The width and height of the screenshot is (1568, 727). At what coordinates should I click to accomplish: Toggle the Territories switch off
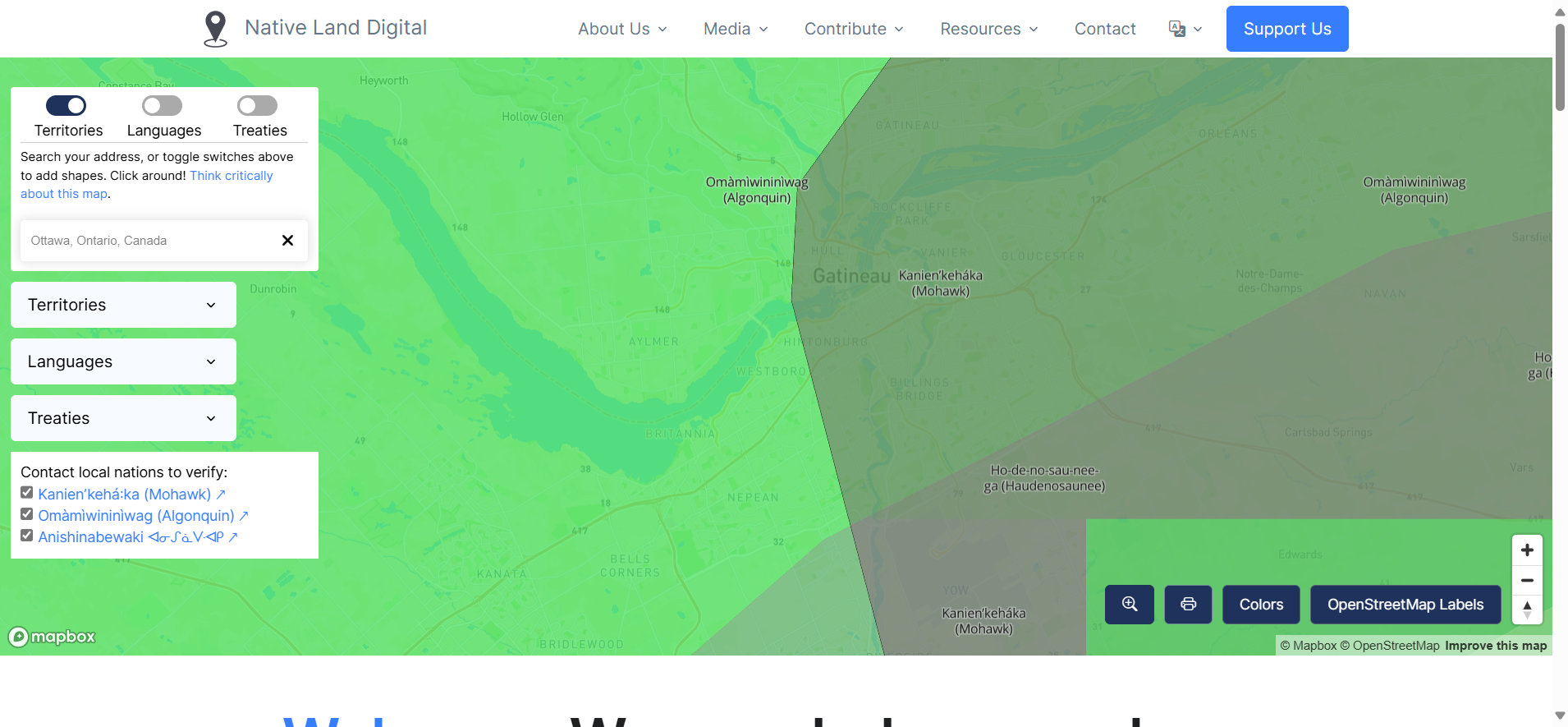66,106
